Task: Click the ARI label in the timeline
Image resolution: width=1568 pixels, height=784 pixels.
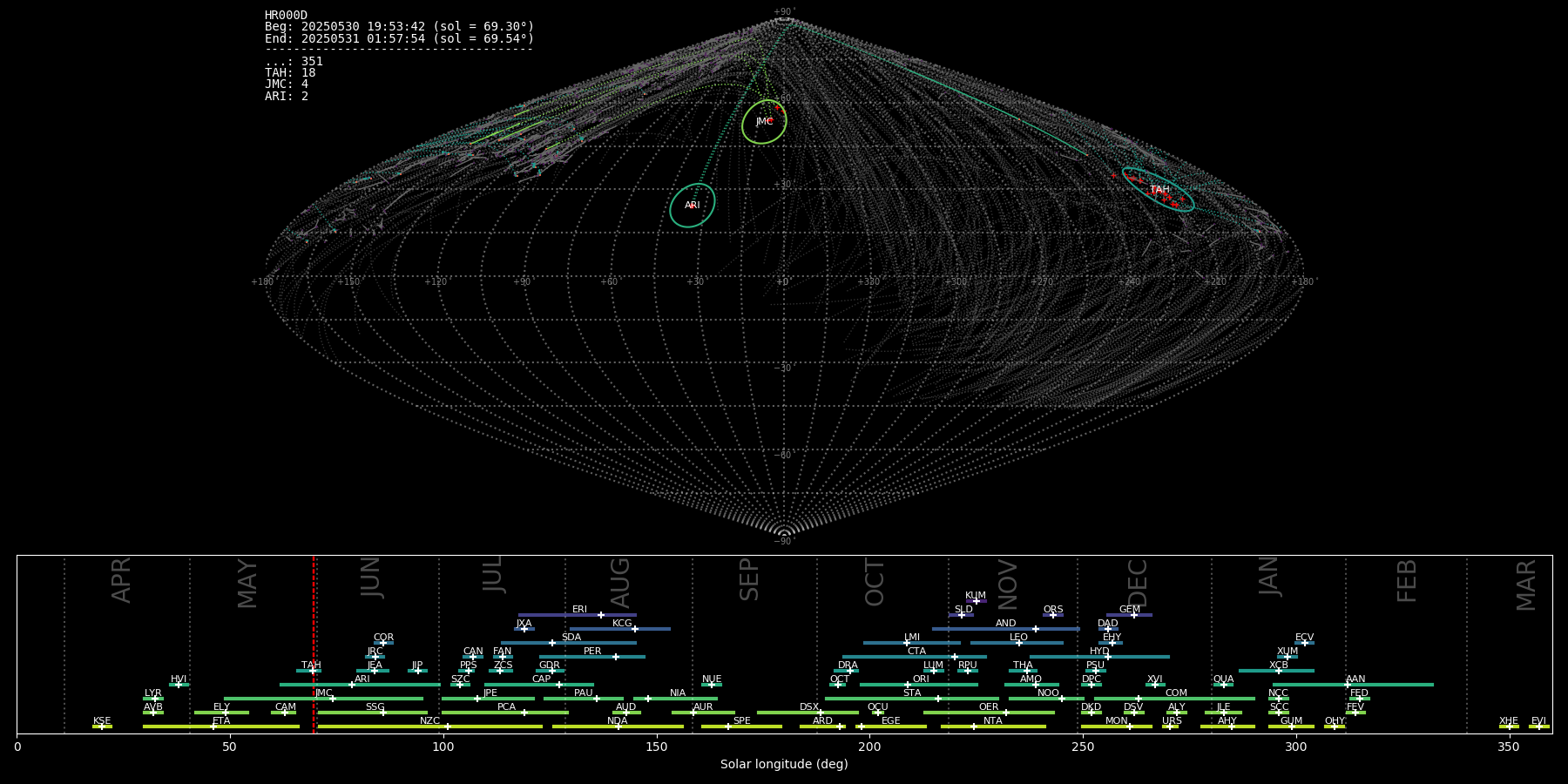Action: point(362,679)
